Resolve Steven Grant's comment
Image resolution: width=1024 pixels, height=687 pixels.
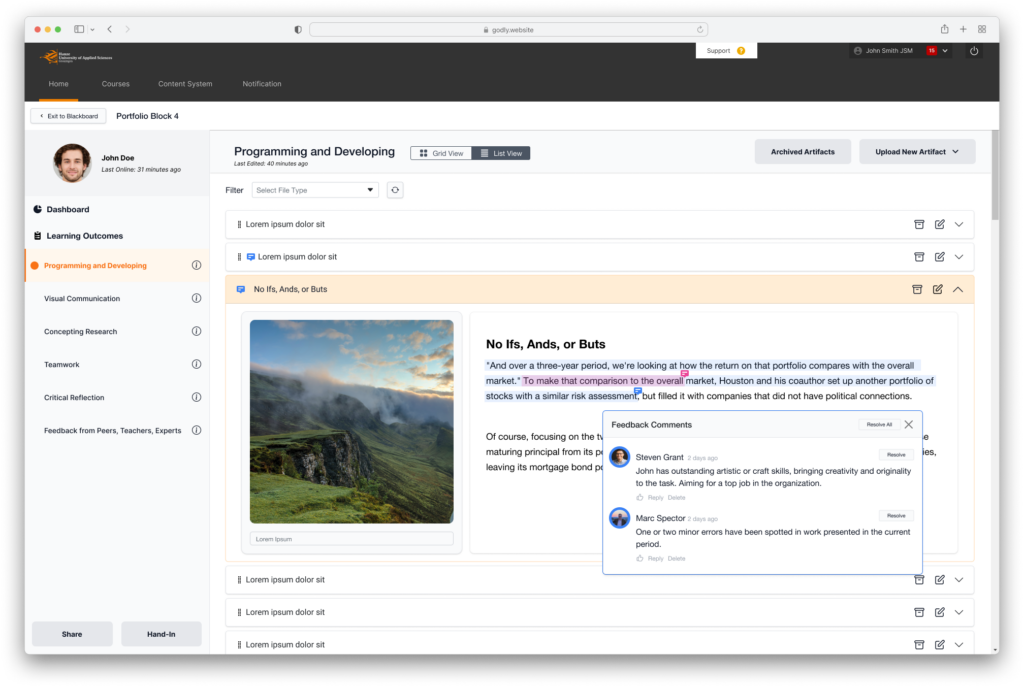[896, 455]
